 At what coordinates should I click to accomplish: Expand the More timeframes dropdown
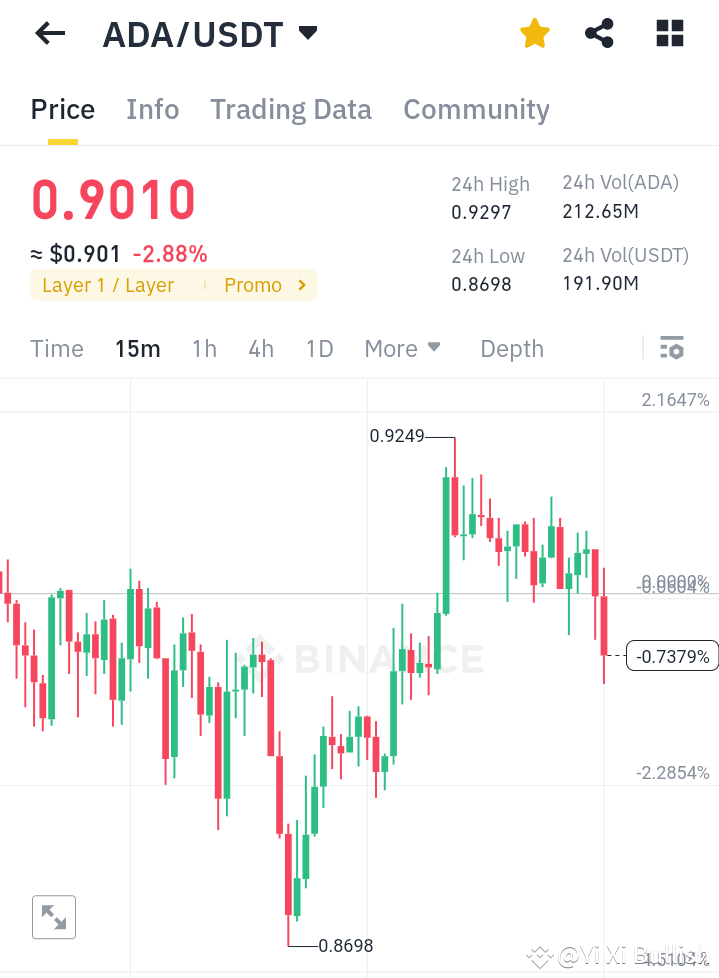[x=402, y=348]
